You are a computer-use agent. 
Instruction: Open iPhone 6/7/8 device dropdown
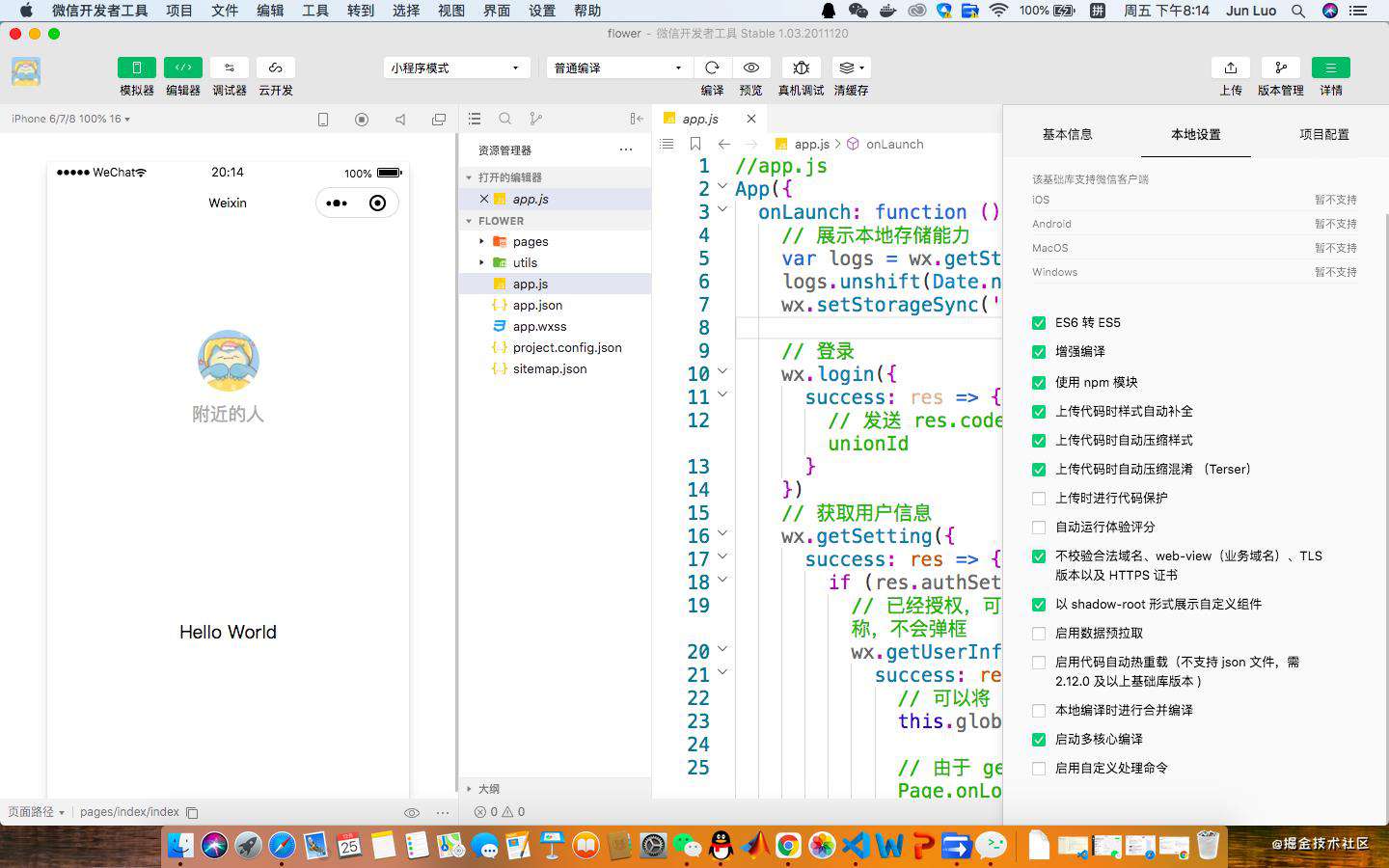pos(70,119)
